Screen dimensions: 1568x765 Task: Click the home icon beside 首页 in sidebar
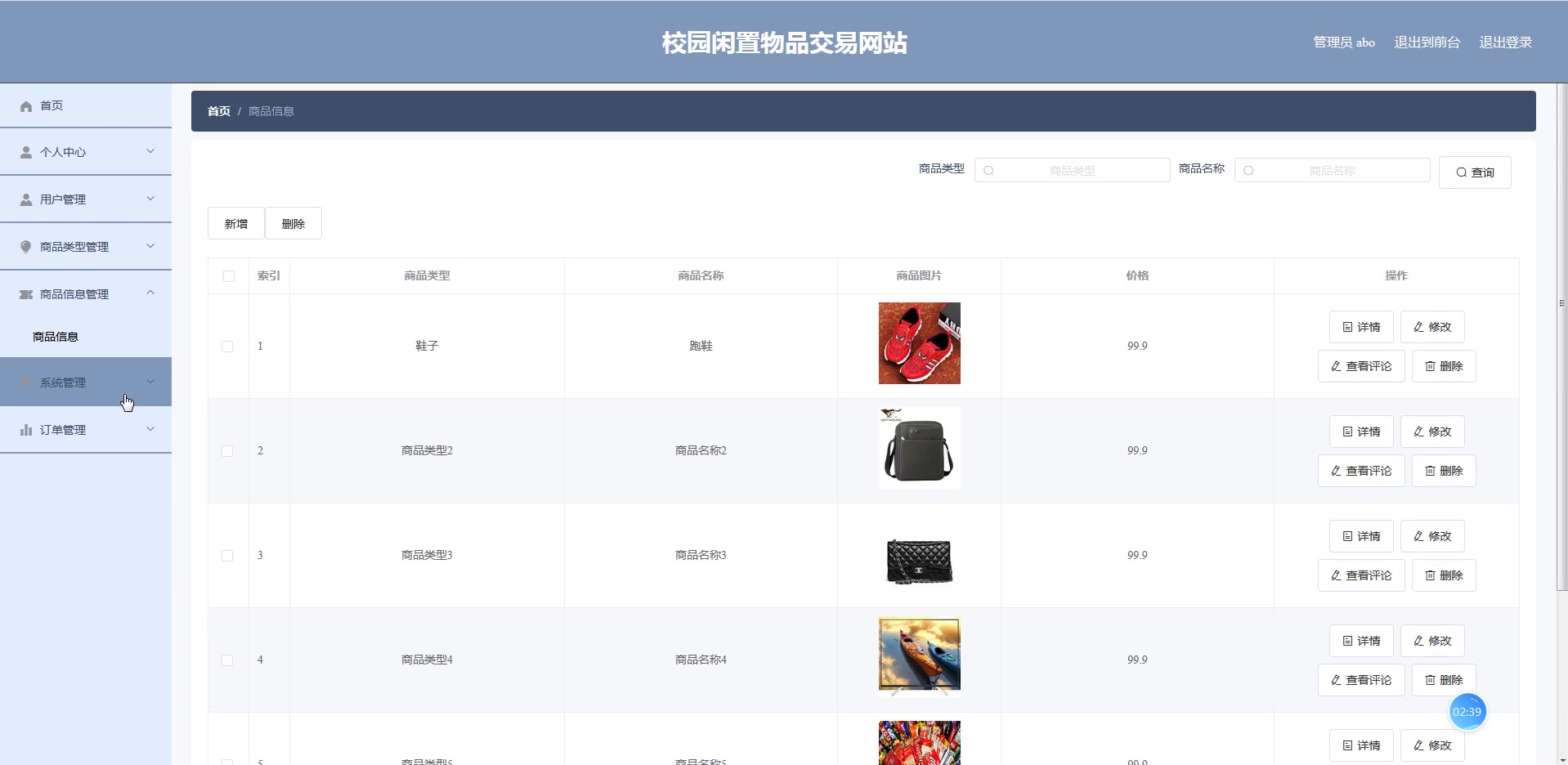click(26, 106)
